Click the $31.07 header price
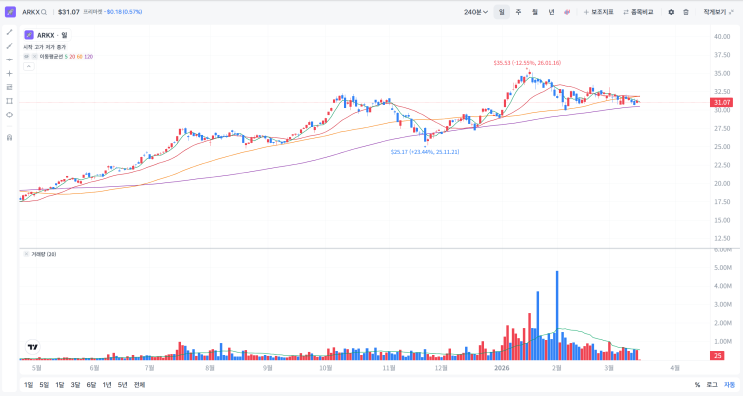Viewport: 743px width, 396px height. click(69, 12)
